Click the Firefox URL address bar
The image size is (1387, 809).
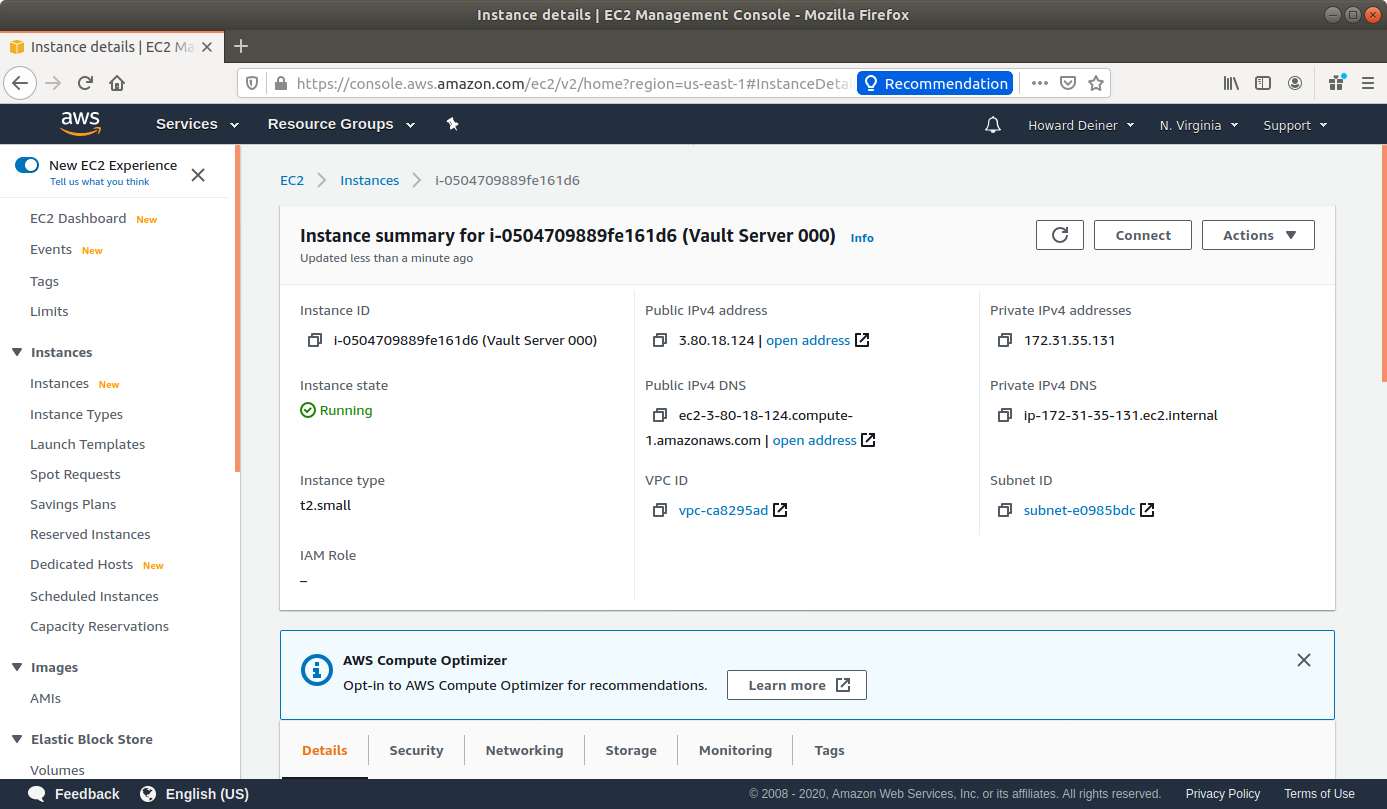[x=574, y=83]
